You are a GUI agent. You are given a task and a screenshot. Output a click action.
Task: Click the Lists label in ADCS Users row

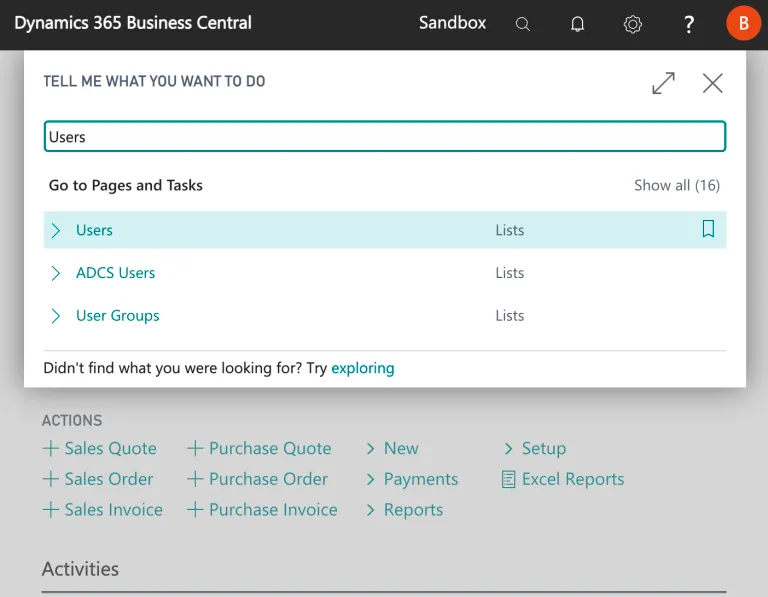[x=509, y=273]
